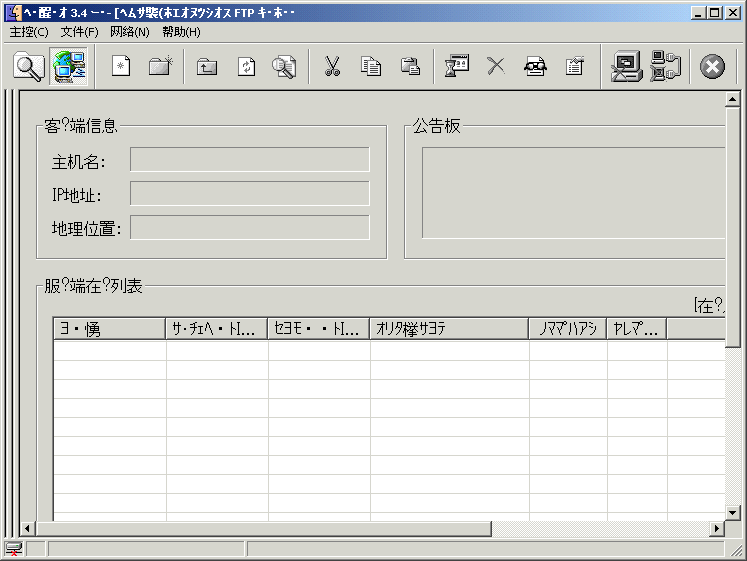747x561 pixels.
Task: Click the paste clipboard icon
Action: (410, 67)
